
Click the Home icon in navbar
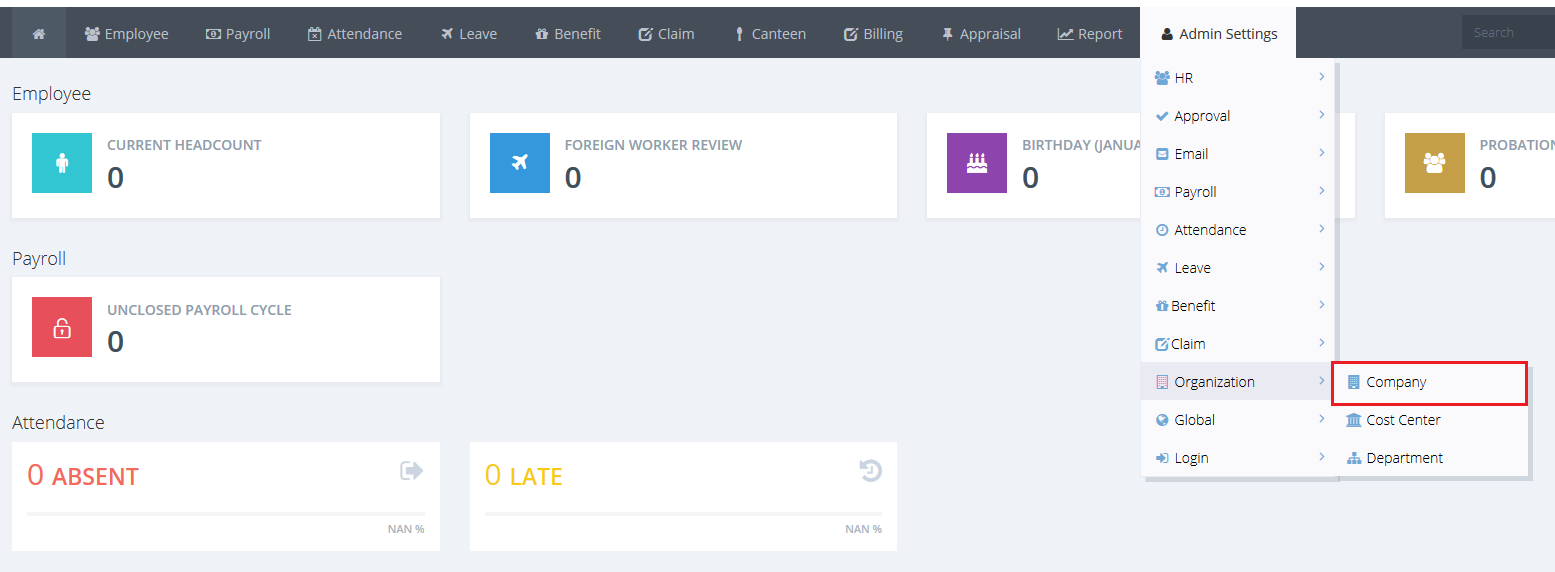tap(39, 34)
